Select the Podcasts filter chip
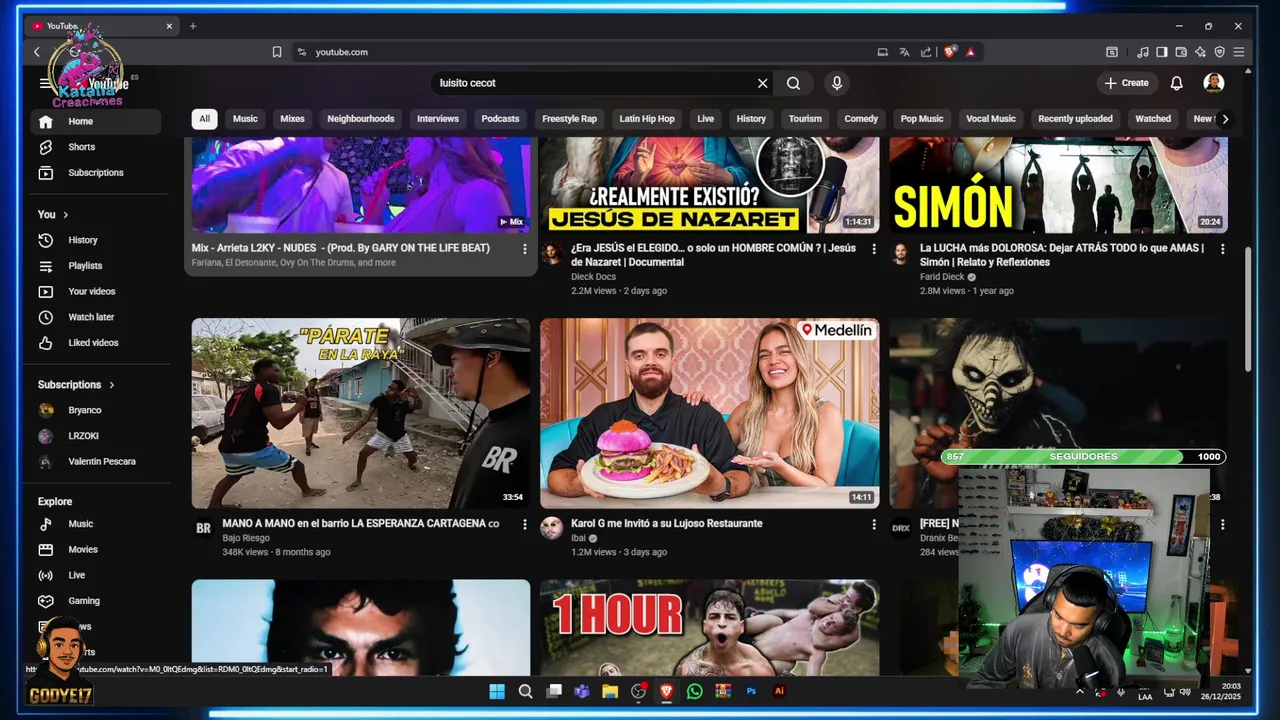This screenshot has width=1280, height=720. tap(500, 119)
